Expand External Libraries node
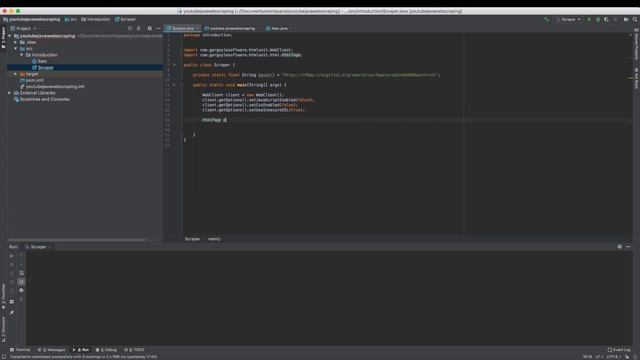This screenshot has width=640, height=360. [10, 93]
